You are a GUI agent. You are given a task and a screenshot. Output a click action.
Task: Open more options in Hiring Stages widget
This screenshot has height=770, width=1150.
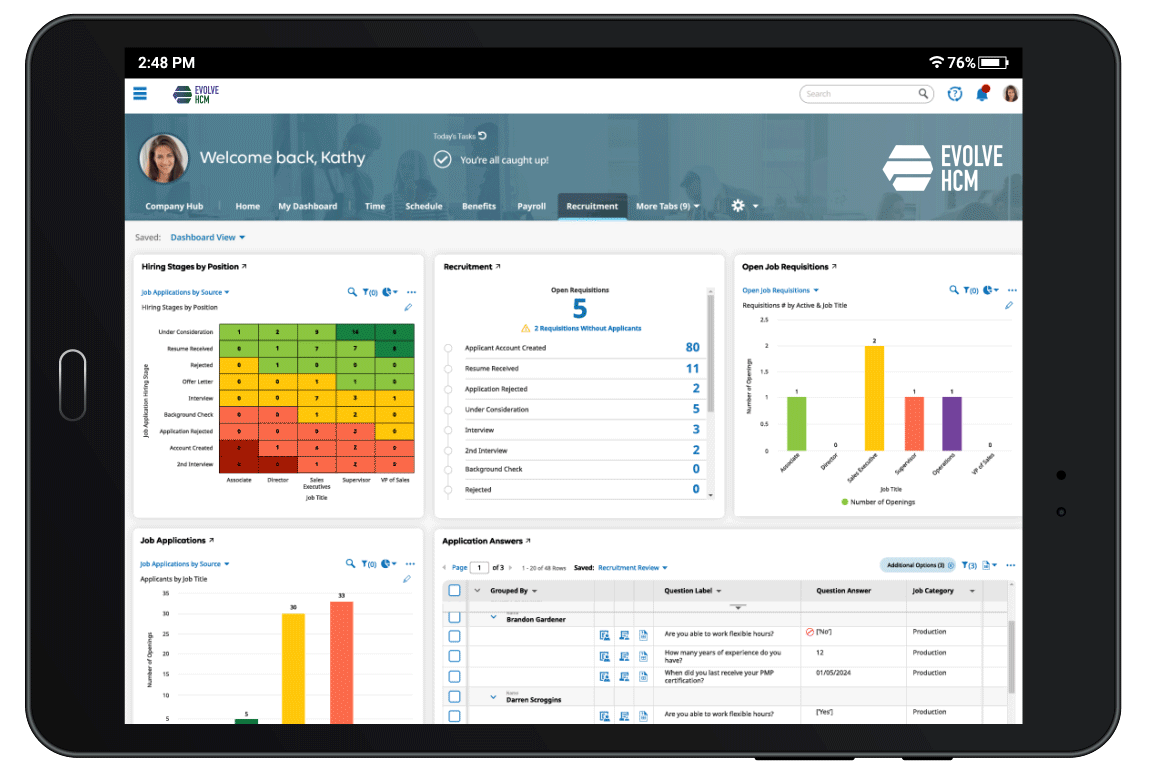click(x=411, y=292)
